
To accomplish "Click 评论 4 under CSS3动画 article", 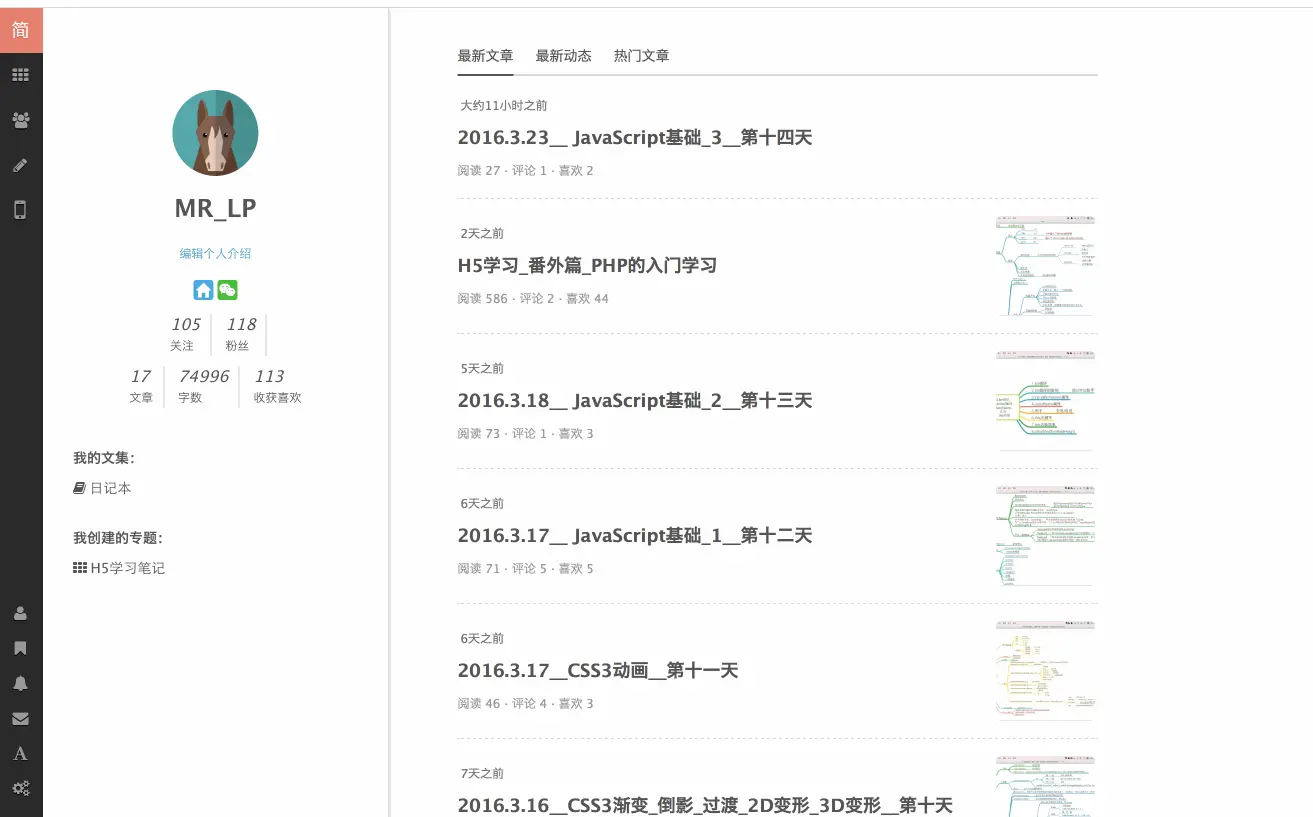I will (530, 704).
